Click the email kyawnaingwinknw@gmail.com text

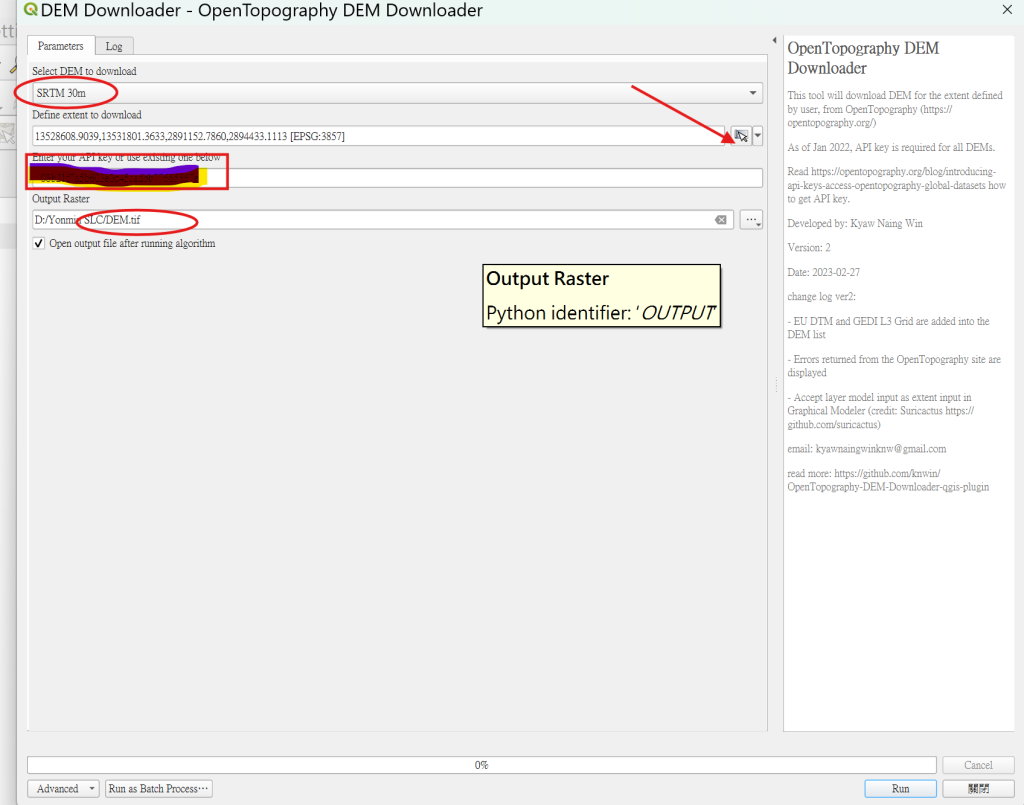(x=867, y=449)
